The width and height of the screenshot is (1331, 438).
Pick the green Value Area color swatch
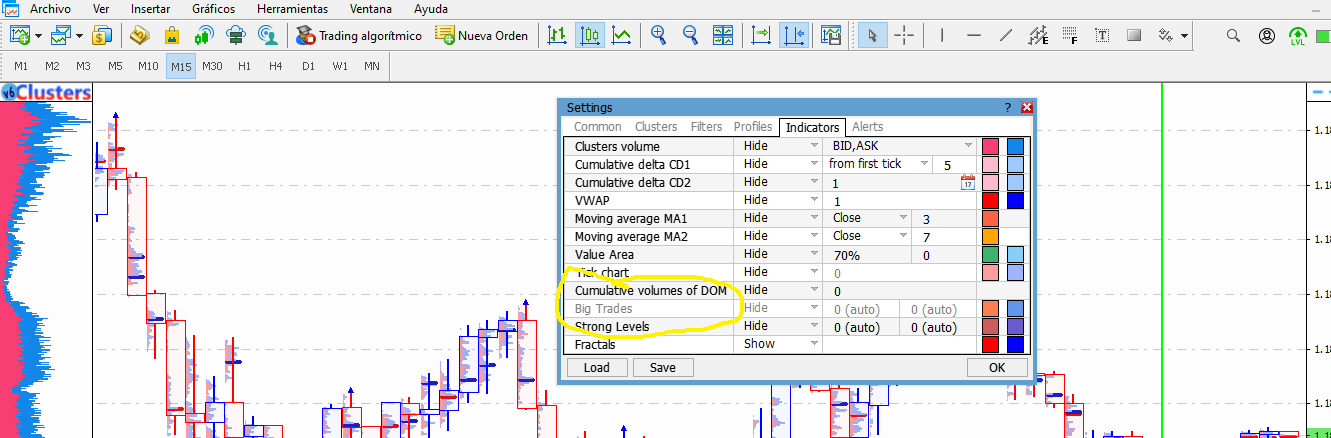tap(991, 255)
